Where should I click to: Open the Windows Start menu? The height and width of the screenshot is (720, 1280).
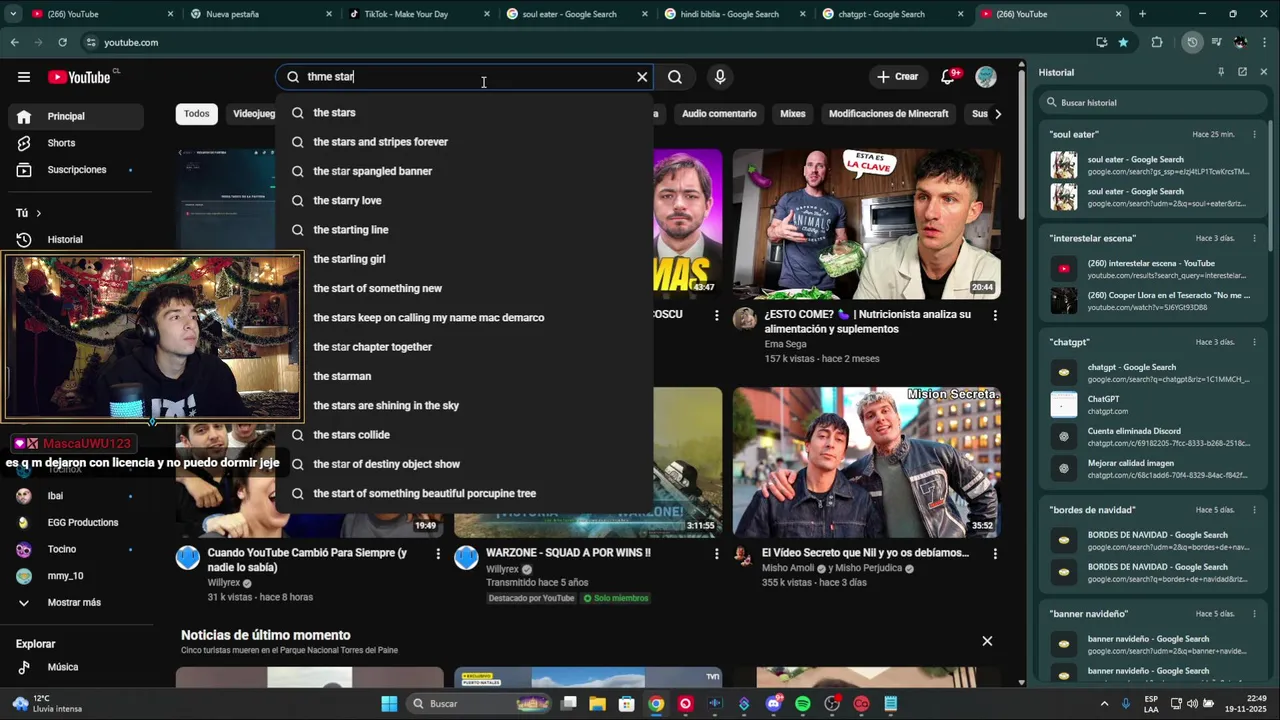point(389,704)
